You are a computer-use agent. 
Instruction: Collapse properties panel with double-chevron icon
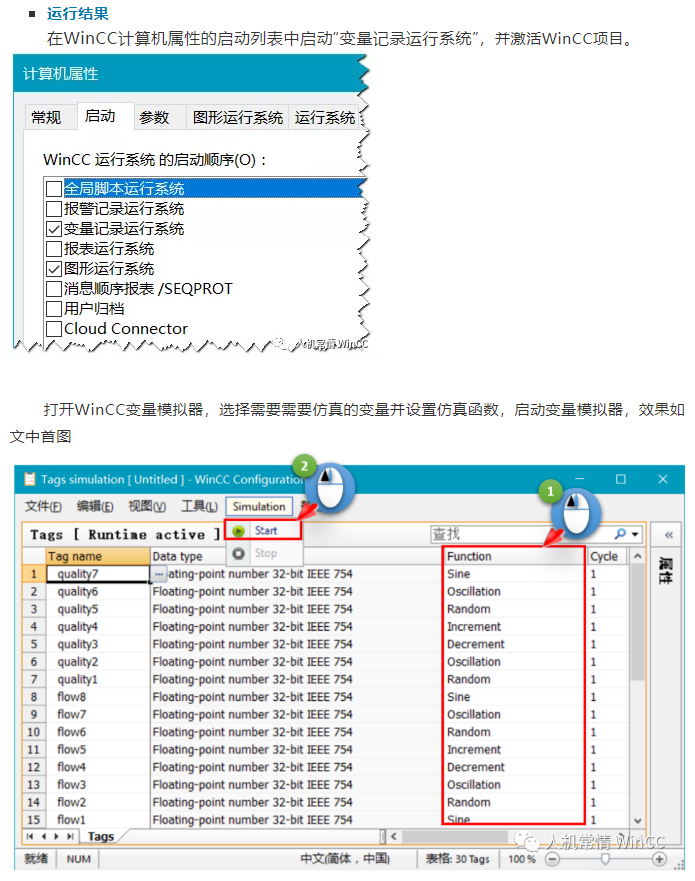668,534
